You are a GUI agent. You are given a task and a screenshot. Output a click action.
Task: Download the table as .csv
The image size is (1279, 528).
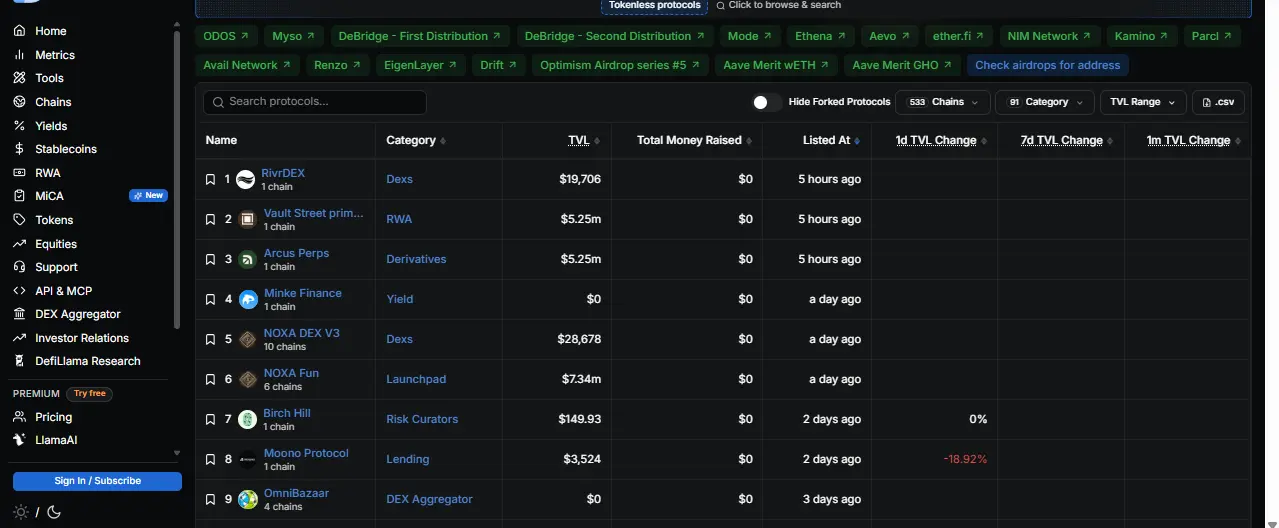(x=1218, y=102)
